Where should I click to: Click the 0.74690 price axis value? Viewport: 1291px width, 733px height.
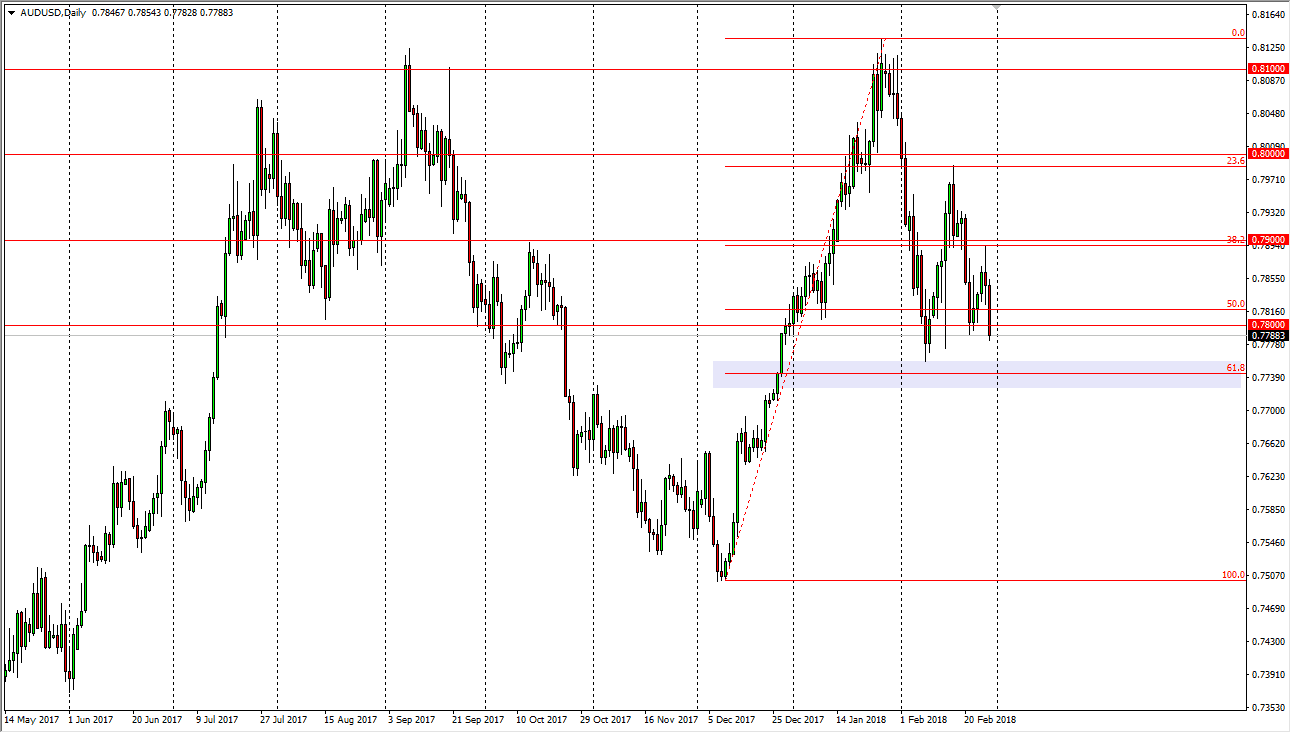1268,609
